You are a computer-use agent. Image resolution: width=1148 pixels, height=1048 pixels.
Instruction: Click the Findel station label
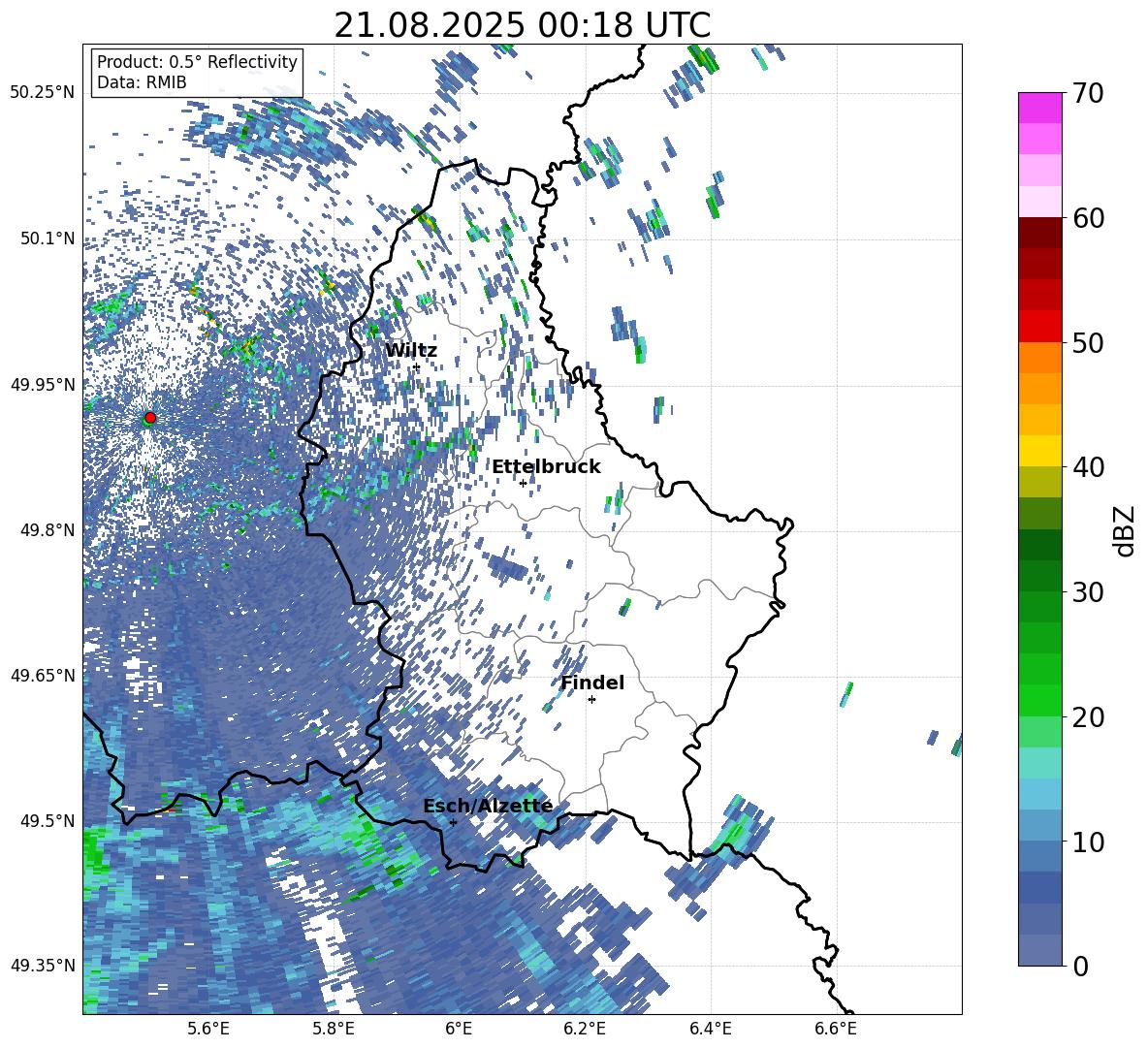(x=592, y=683)
